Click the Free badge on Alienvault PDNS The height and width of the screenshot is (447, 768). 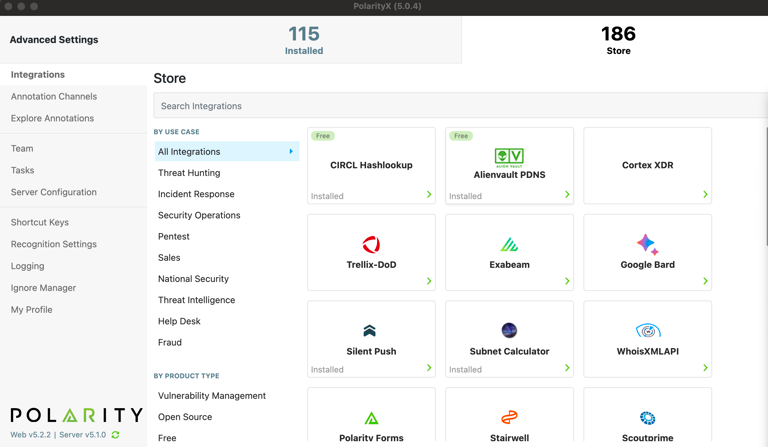point(461,136)
